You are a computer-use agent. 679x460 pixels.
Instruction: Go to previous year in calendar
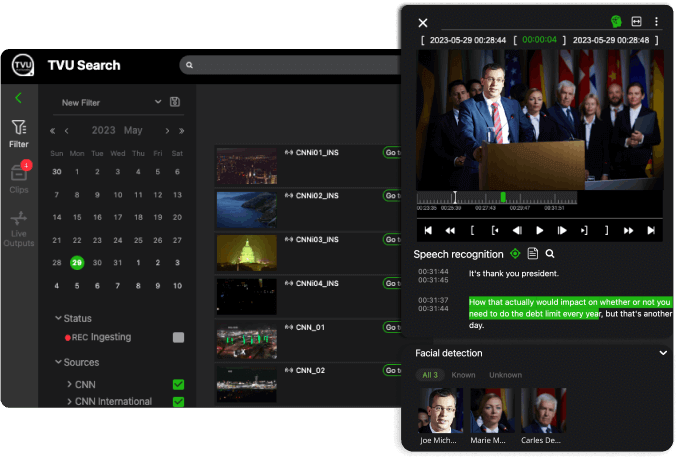tap(52, 131)
